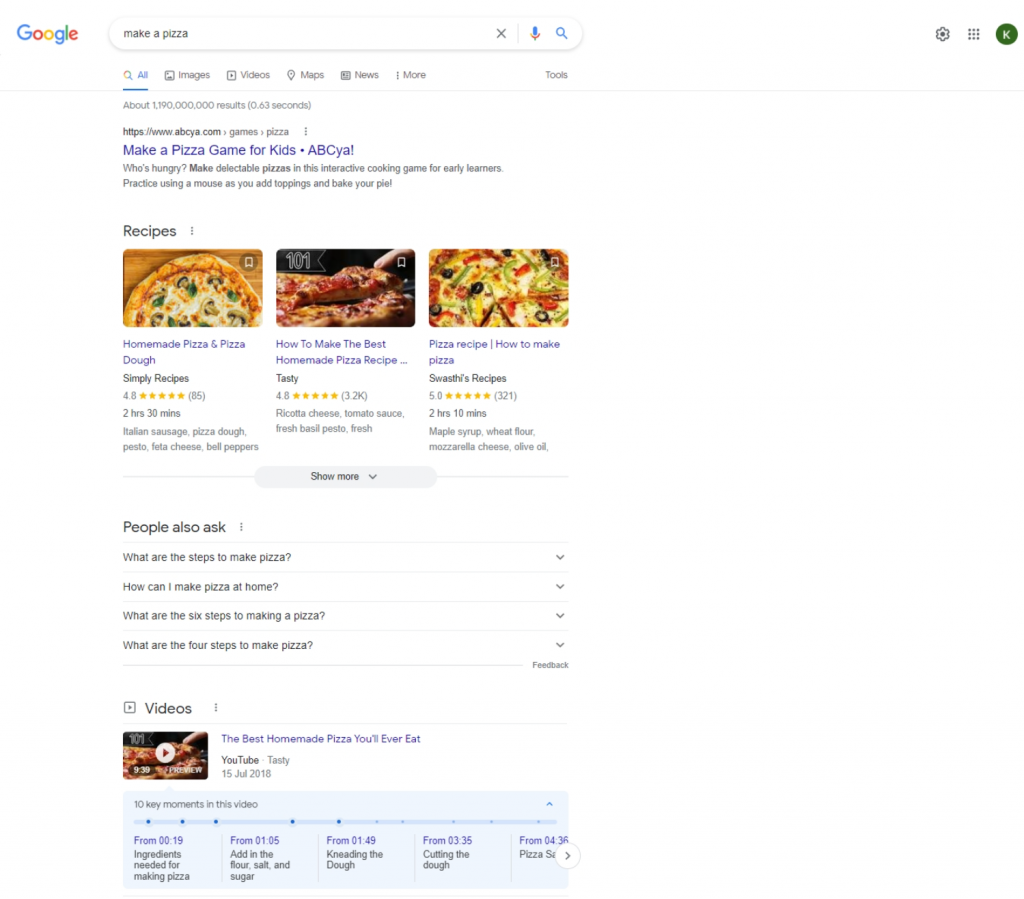The height and width of the screenshot is (899, 1024).
Task: Open three-dot menu beside Videos heading
Action: click(216, 708)
